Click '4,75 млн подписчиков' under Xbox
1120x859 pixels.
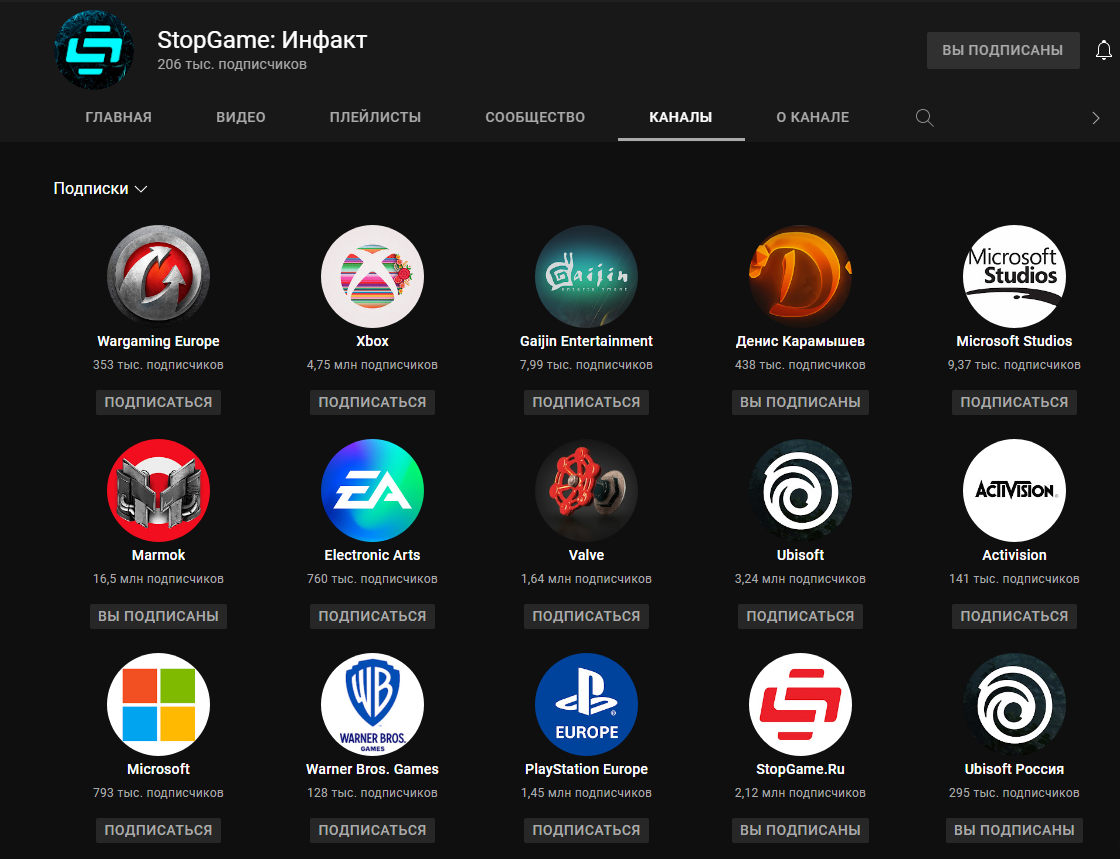tap(372, 365)
